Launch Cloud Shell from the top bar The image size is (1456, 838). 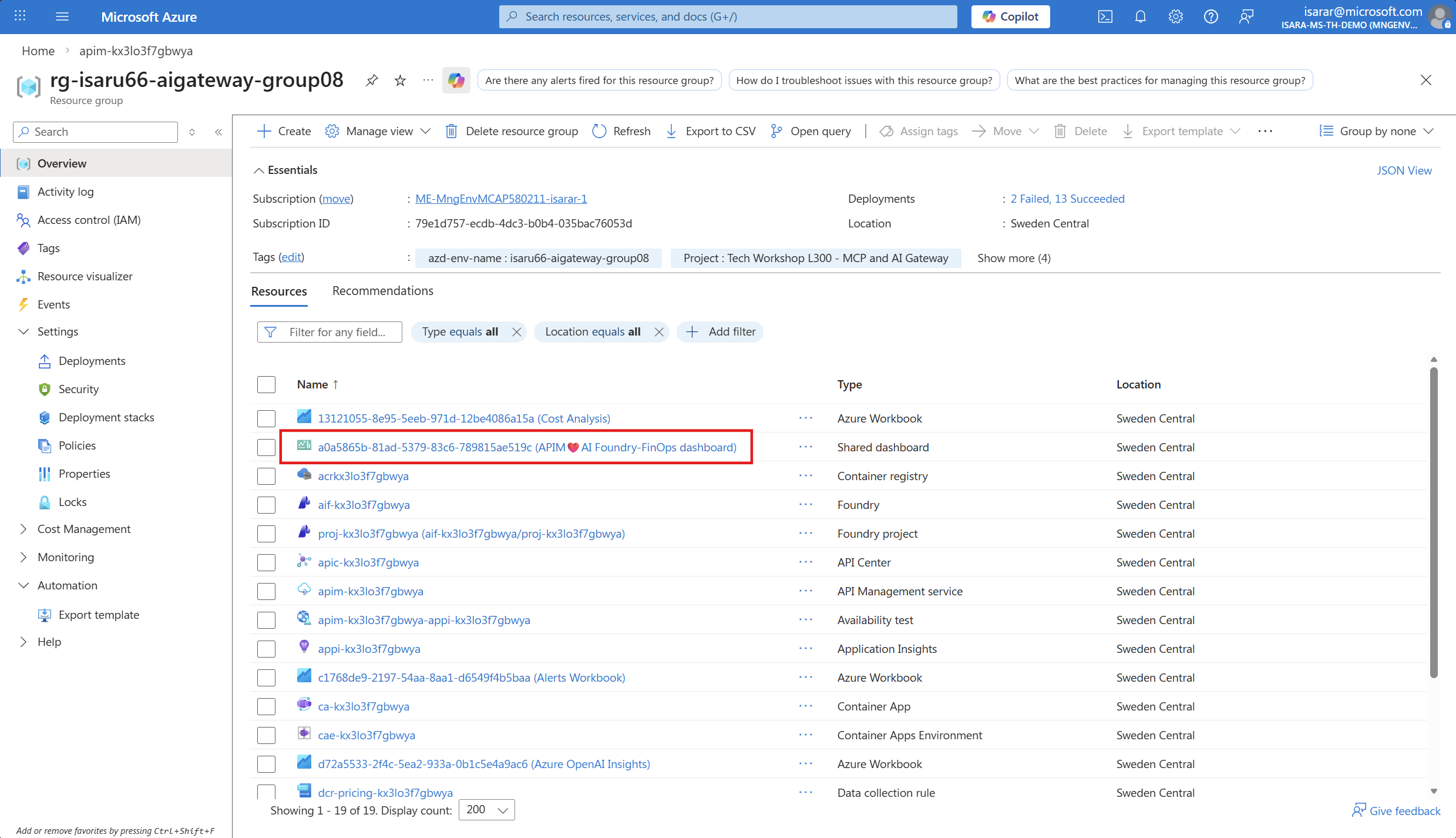click(x=1105, y=16)
